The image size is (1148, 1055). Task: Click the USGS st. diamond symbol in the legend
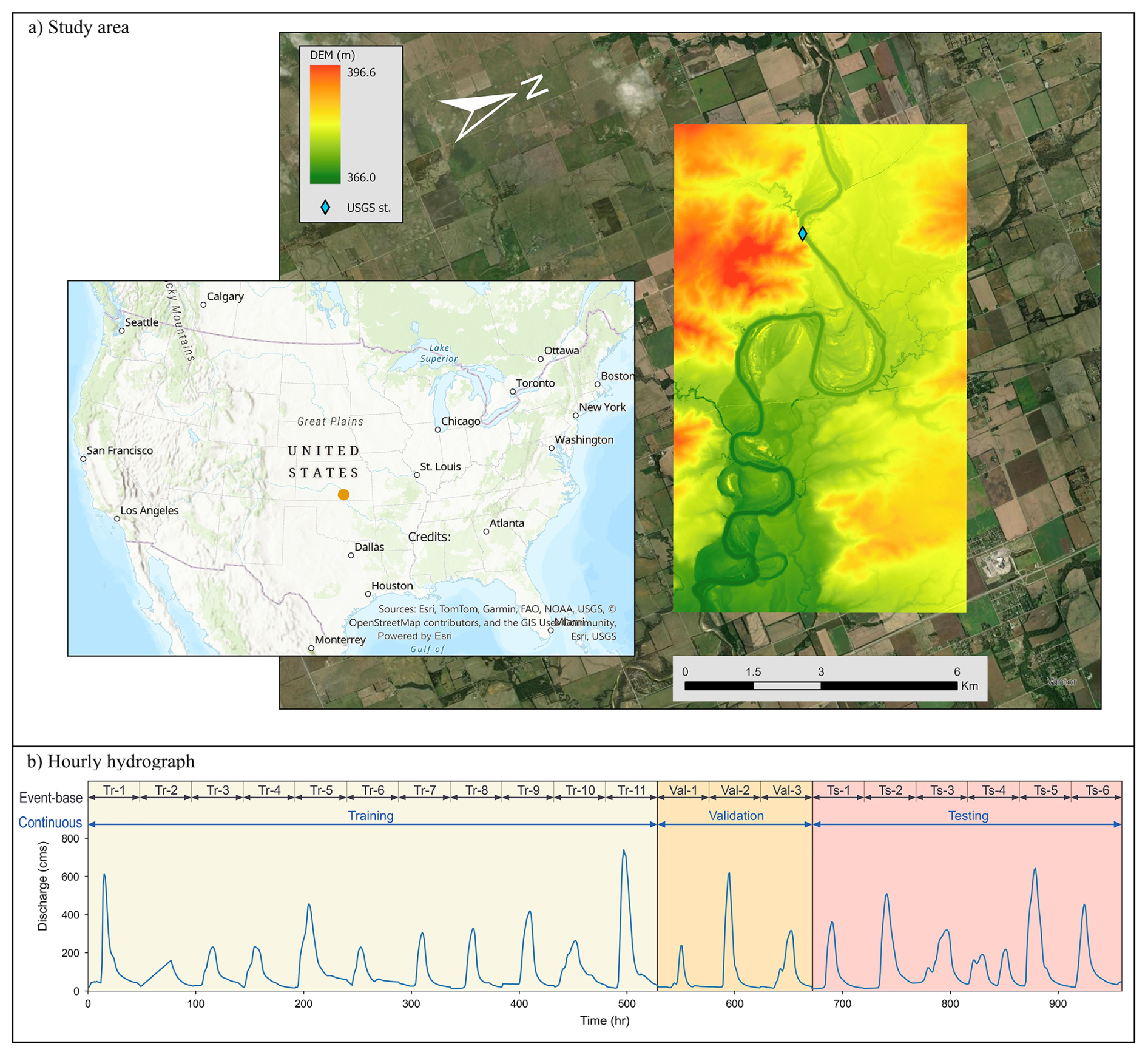point(325,208)
